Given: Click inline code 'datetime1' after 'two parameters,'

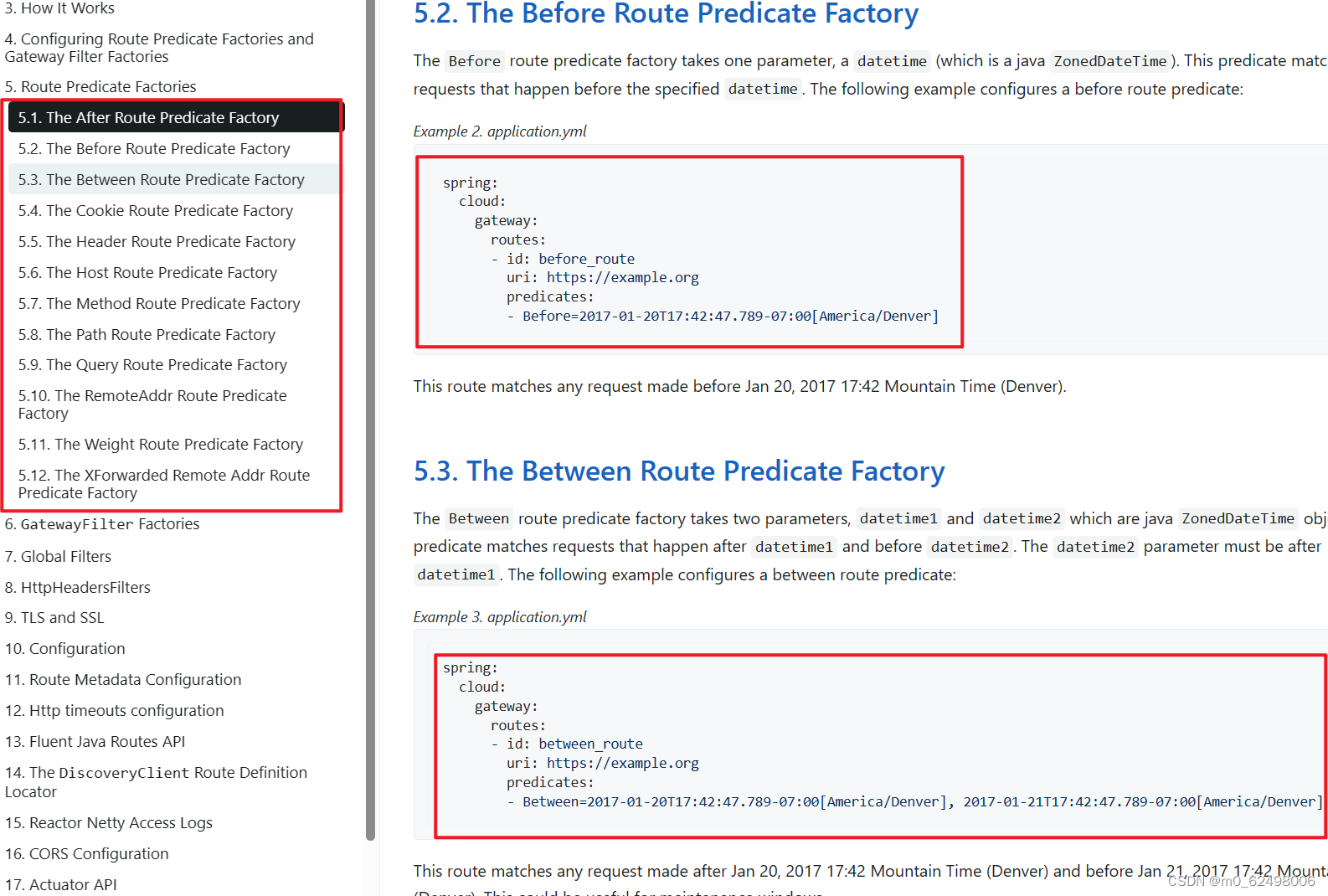Looking at the screenshot, I should pos(898,519).
